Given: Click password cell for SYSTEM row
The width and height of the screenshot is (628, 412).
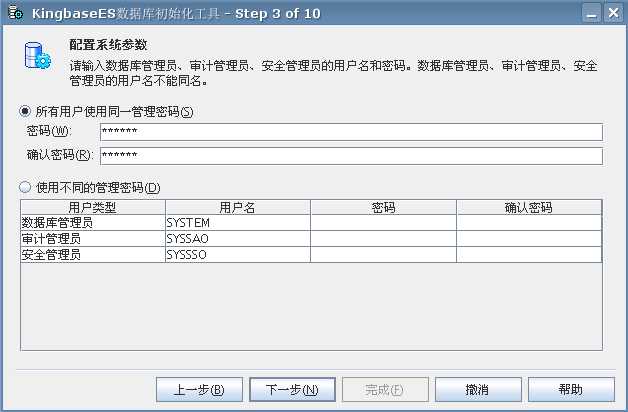Looking at the screenshot, I should coord(383,223).
